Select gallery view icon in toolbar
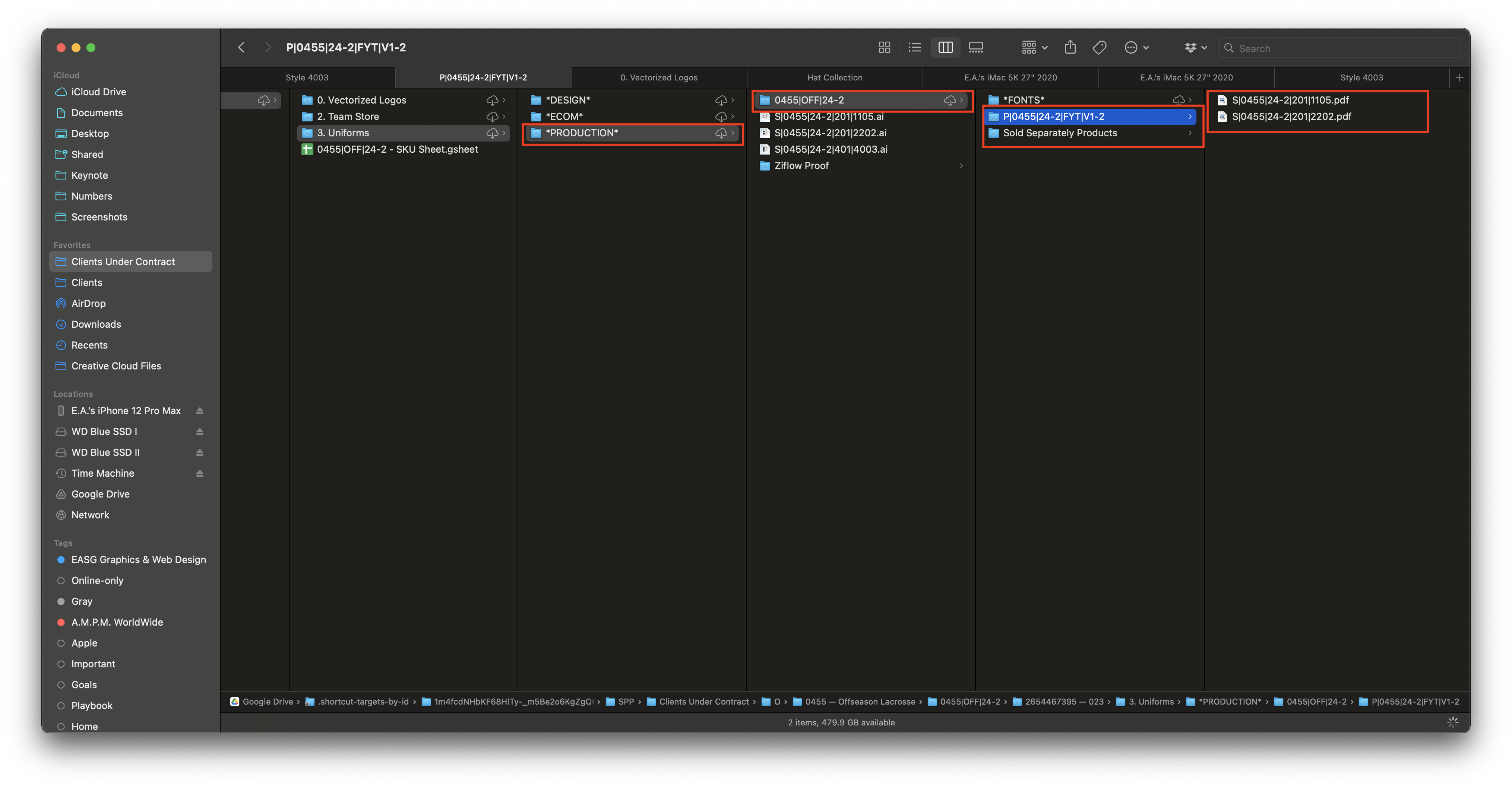Image resolution: width=1512 pixels, height=788 pixels. pos(975,48)
